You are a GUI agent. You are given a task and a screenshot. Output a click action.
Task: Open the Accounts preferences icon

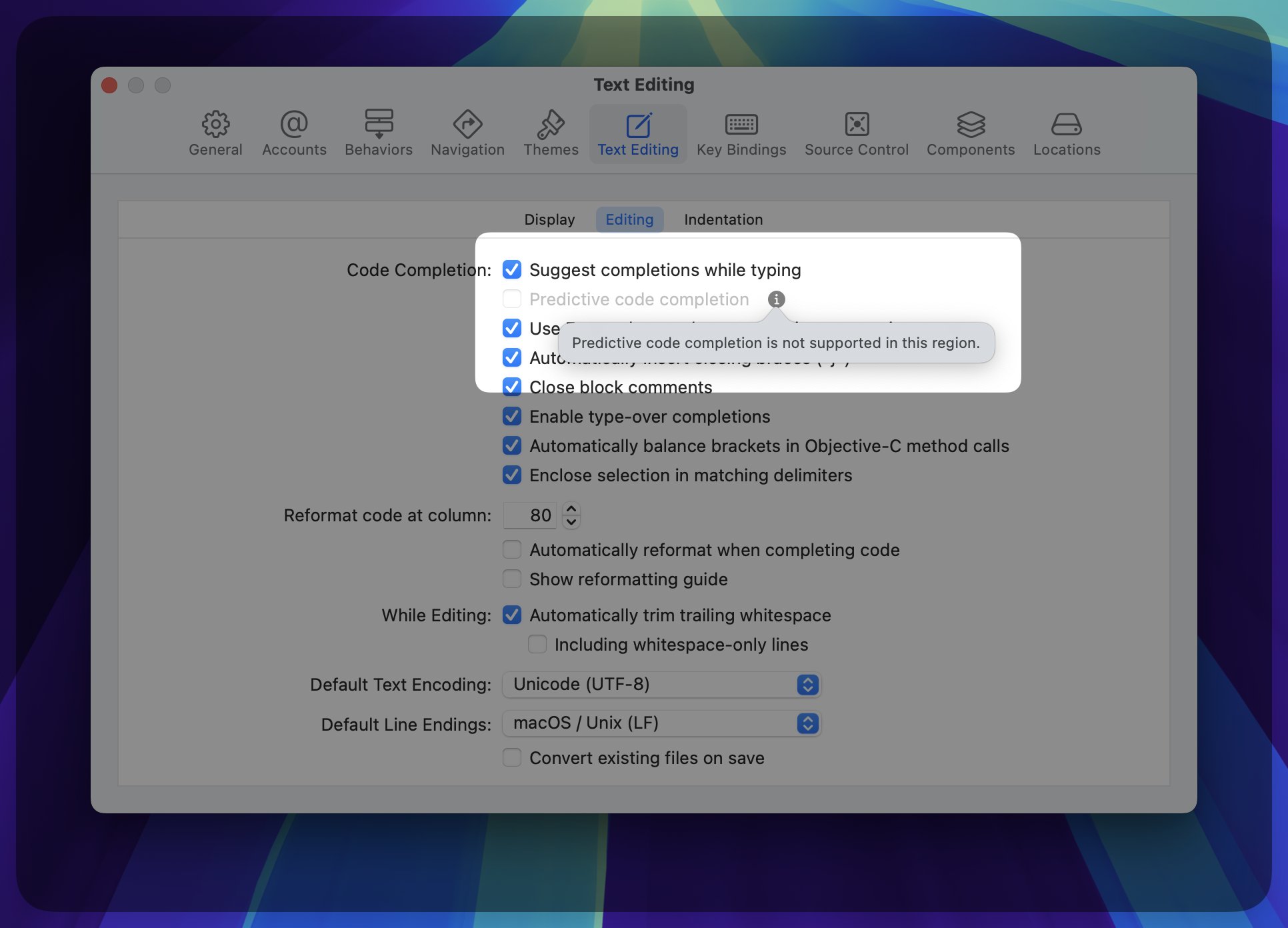294,133
